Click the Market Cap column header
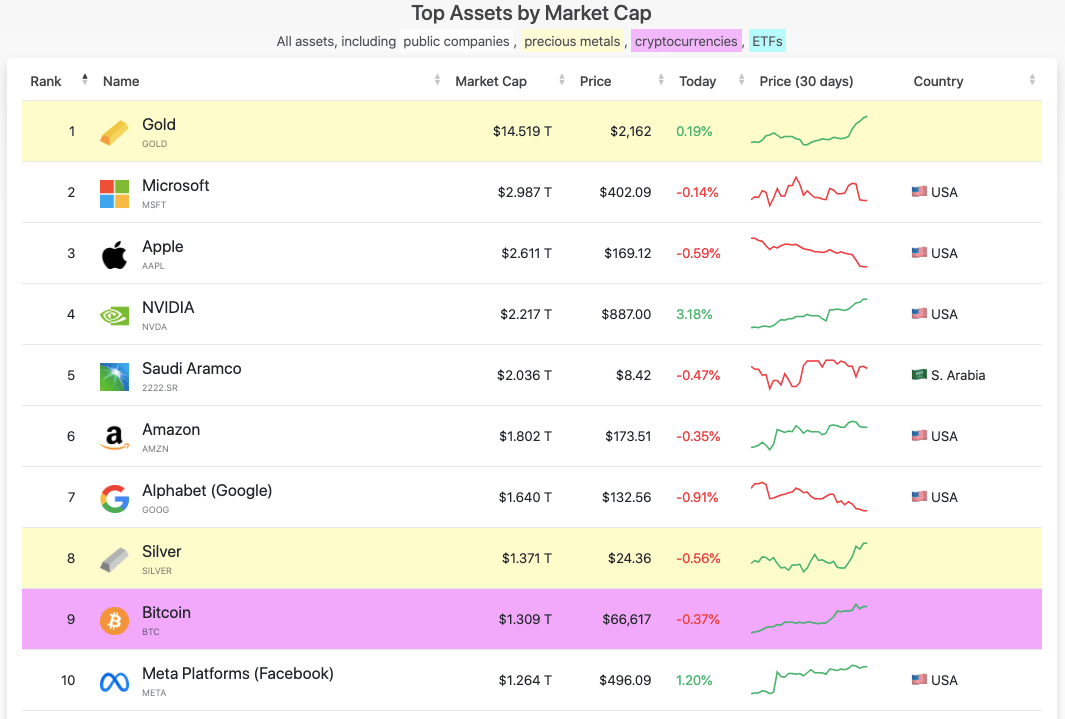 point(491,81)
